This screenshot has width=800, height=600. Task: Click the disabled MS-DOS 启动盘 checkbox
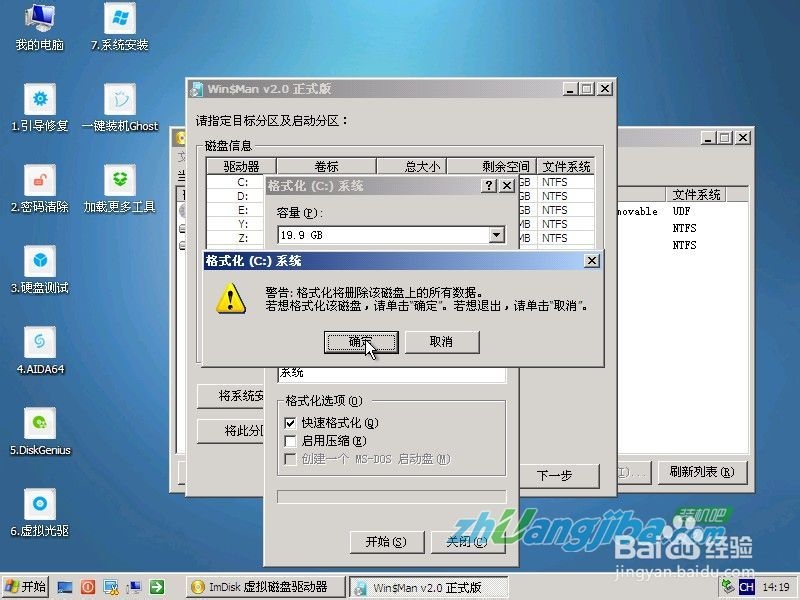pyautogui.click(x=290, y=459)
